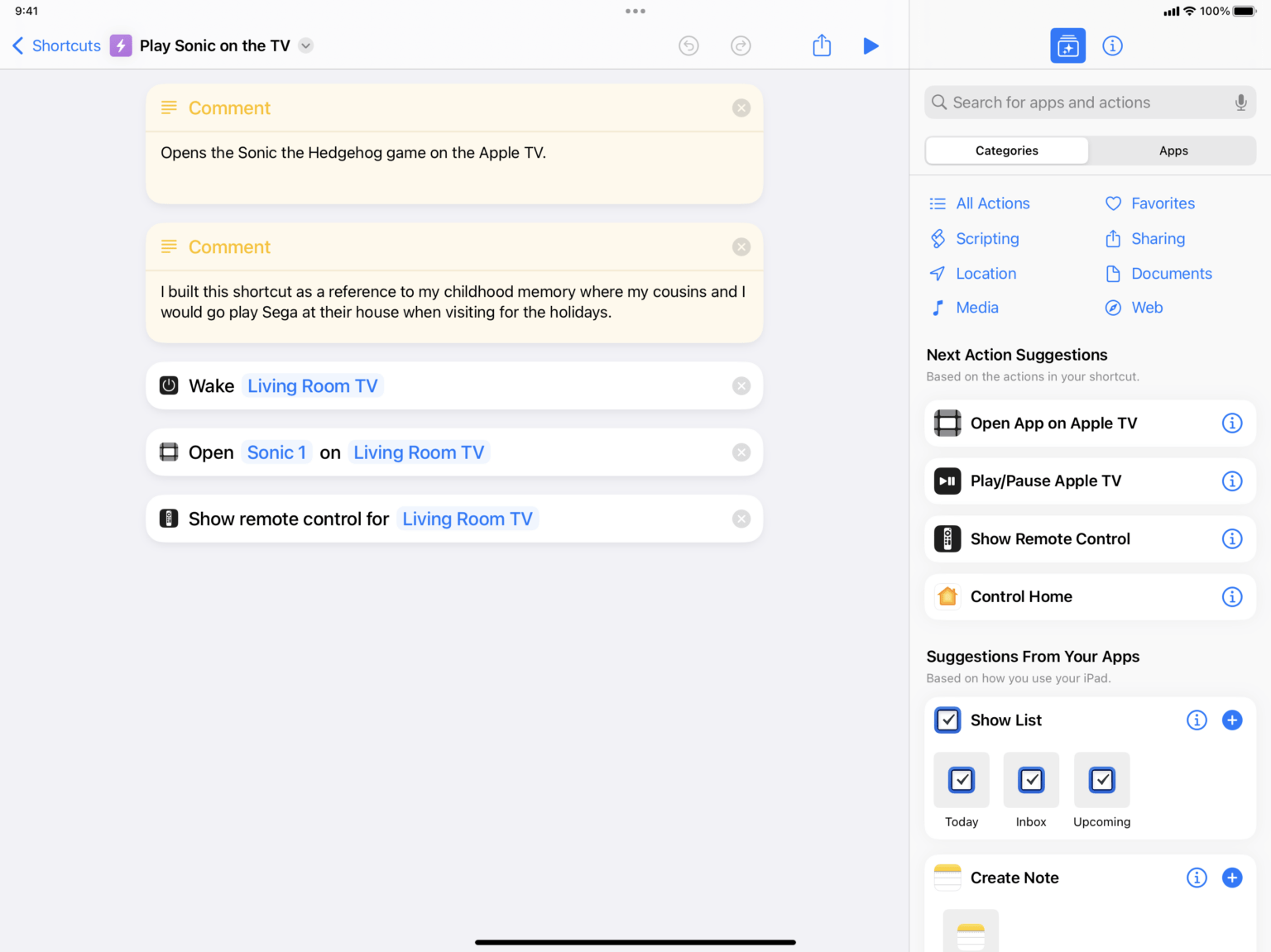Switch to the Apps tab

coord(1173,151)
